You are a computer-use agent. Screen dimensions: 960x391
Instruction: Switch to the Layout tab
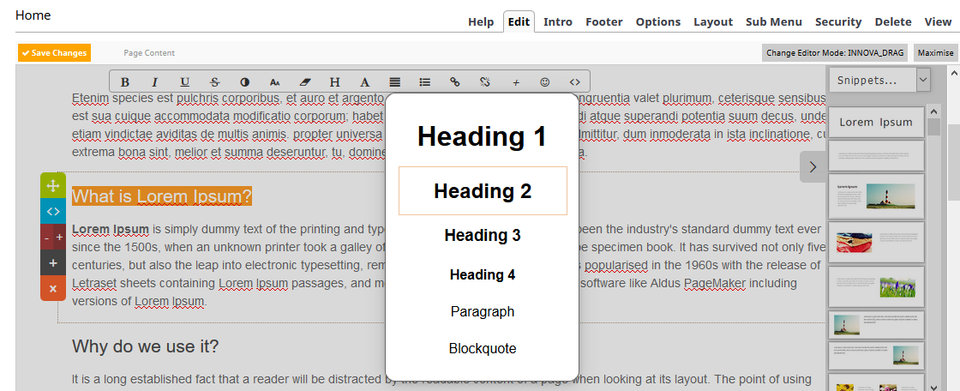click(x=713, y=22)
